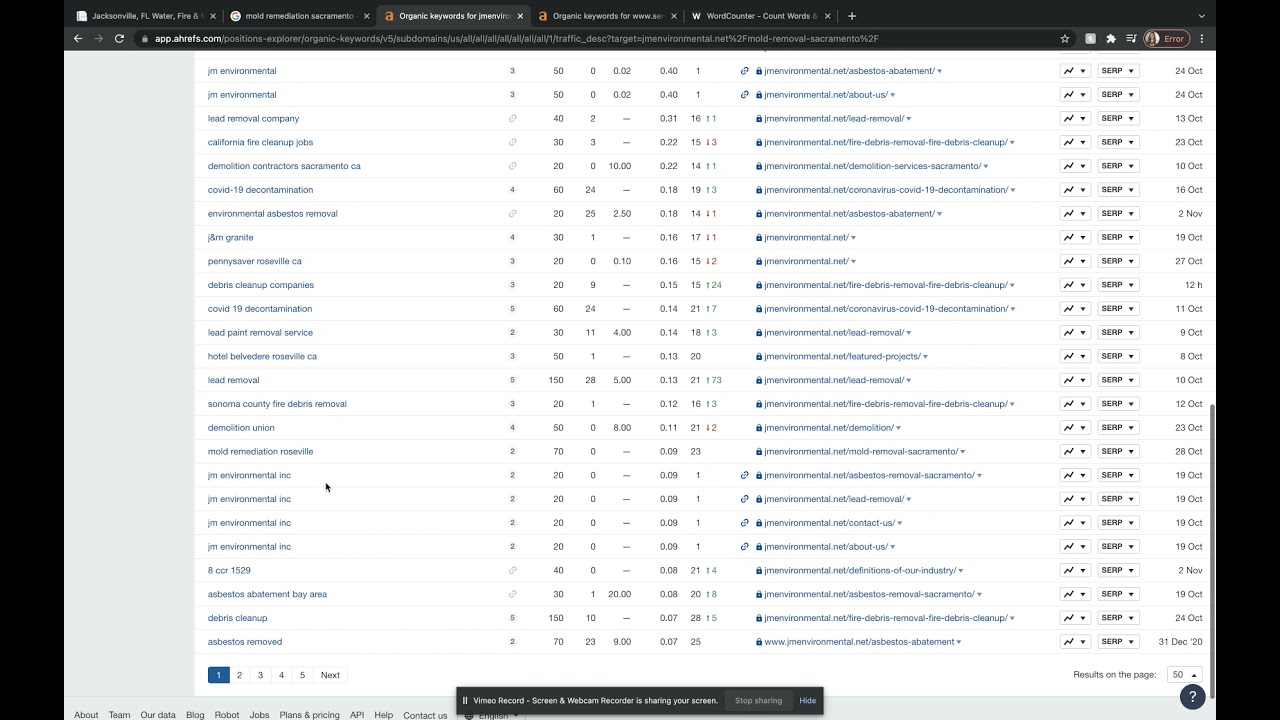This screenshot has width=1280, height=720.
Task: Show position history chart for hotel belvedere roseville ca
Action: (1075, 356)
